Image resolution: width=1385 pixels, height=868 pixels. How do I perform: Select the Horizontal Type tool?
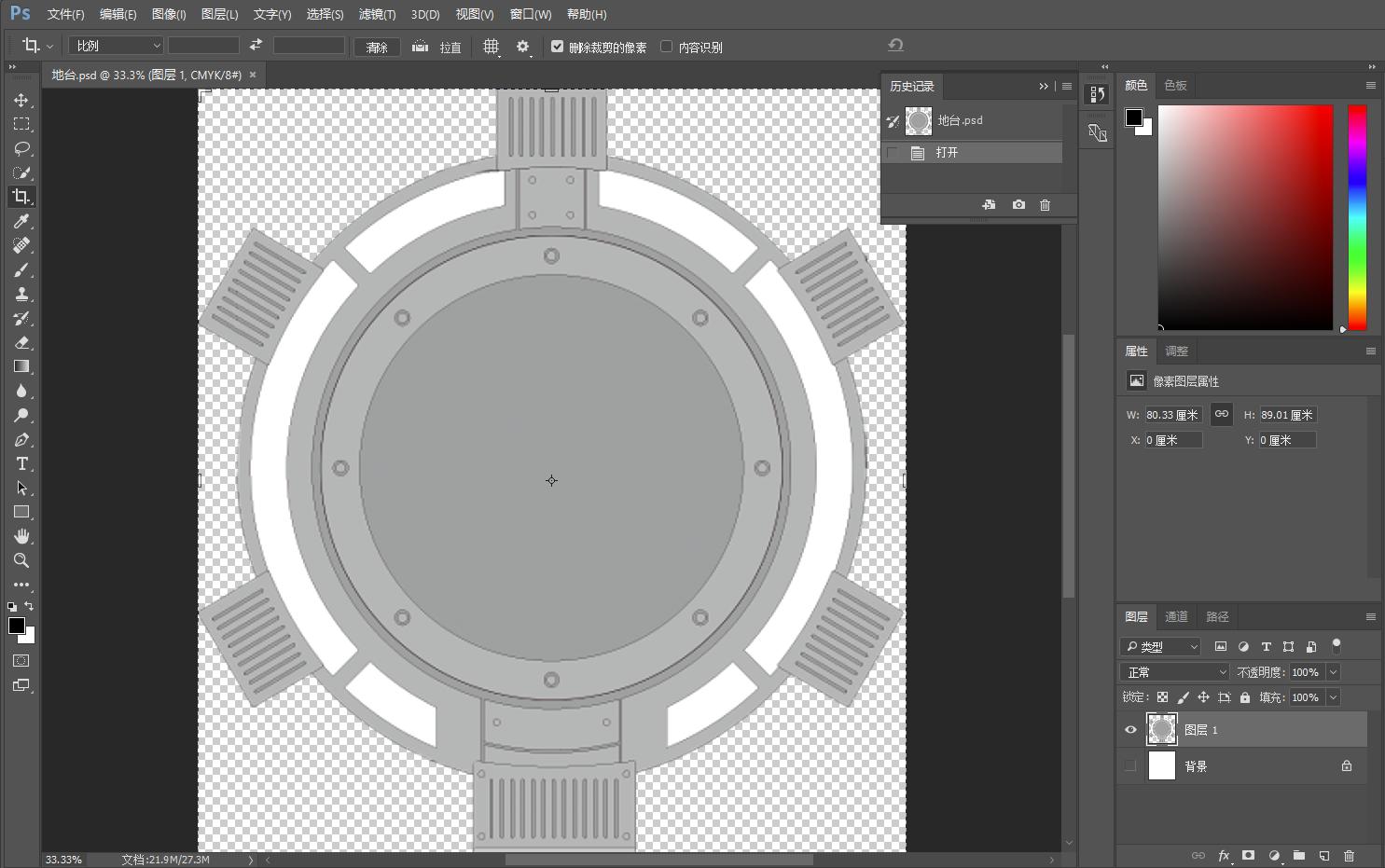click(21, 463)
